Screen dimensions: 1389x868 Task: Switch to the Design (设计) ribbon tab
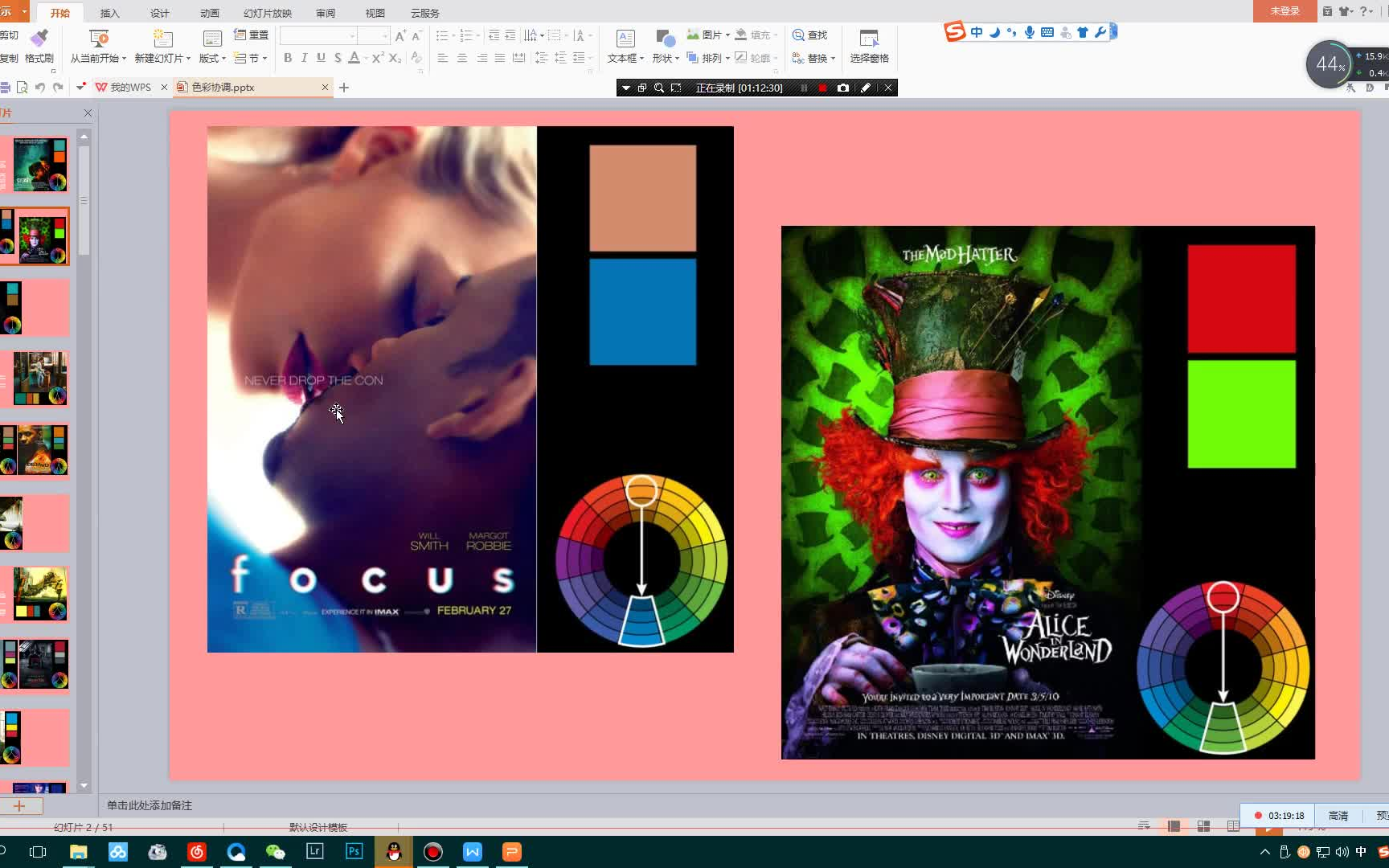pos(160,13)
